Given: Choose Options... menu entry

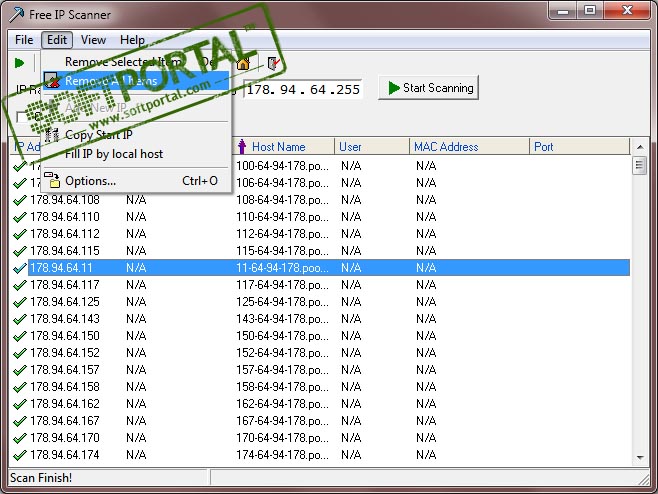Looking at the screenshot, I should (x=136, y=181).
